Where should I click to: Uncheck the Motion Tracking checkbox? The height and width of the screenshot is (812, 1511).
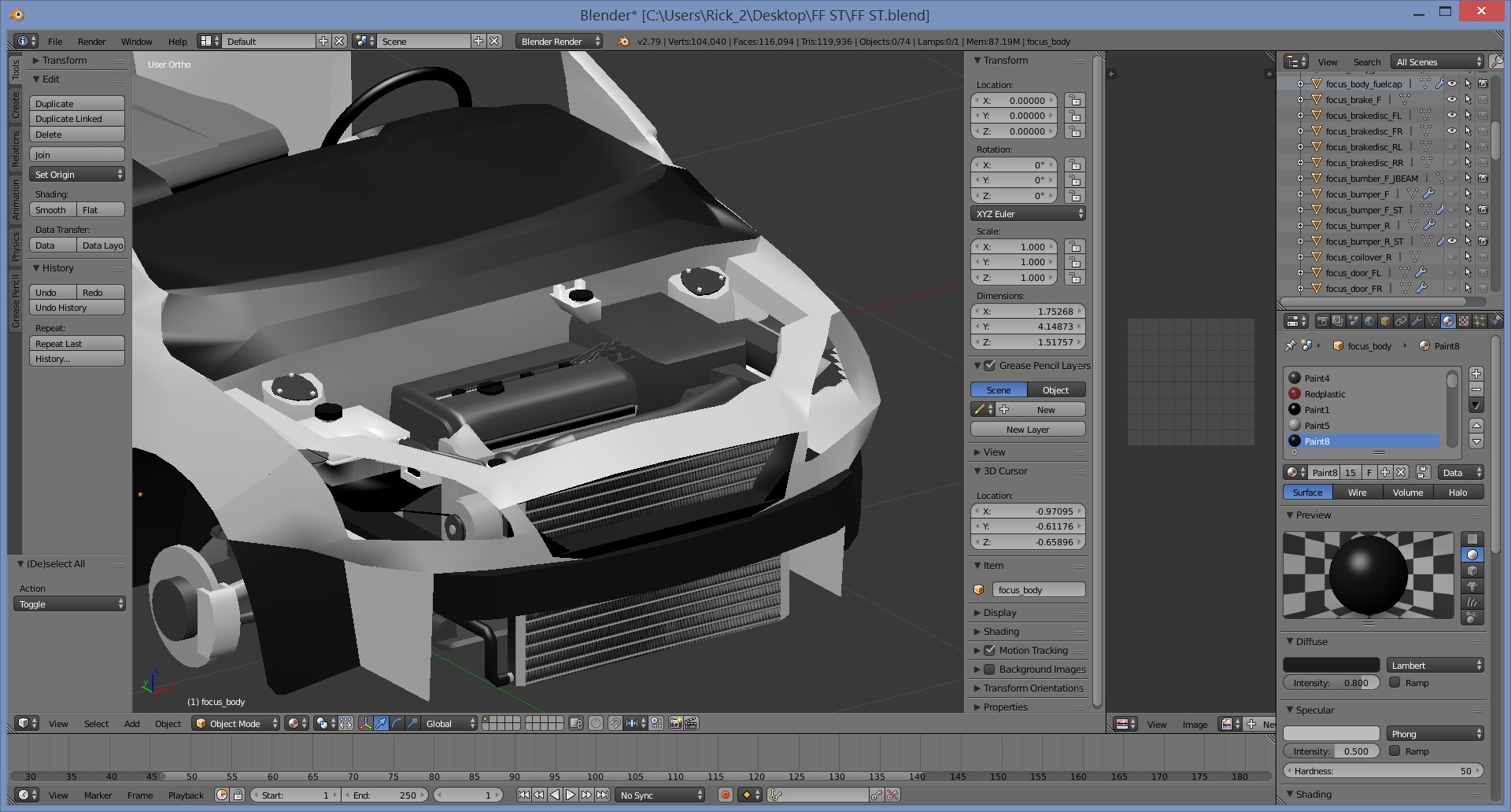coord(990,650)
